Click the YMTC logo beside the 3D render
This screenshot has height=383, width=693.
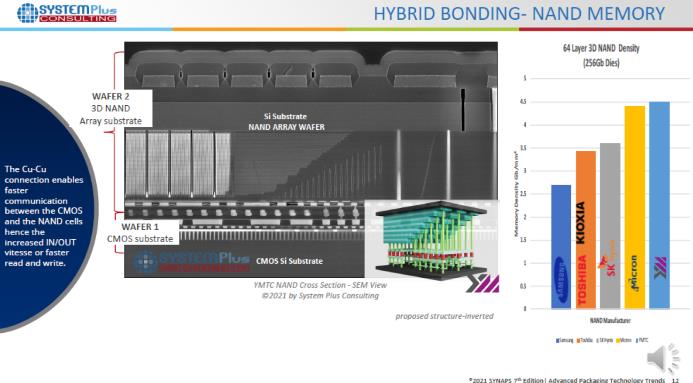click(x=483, y=283)
